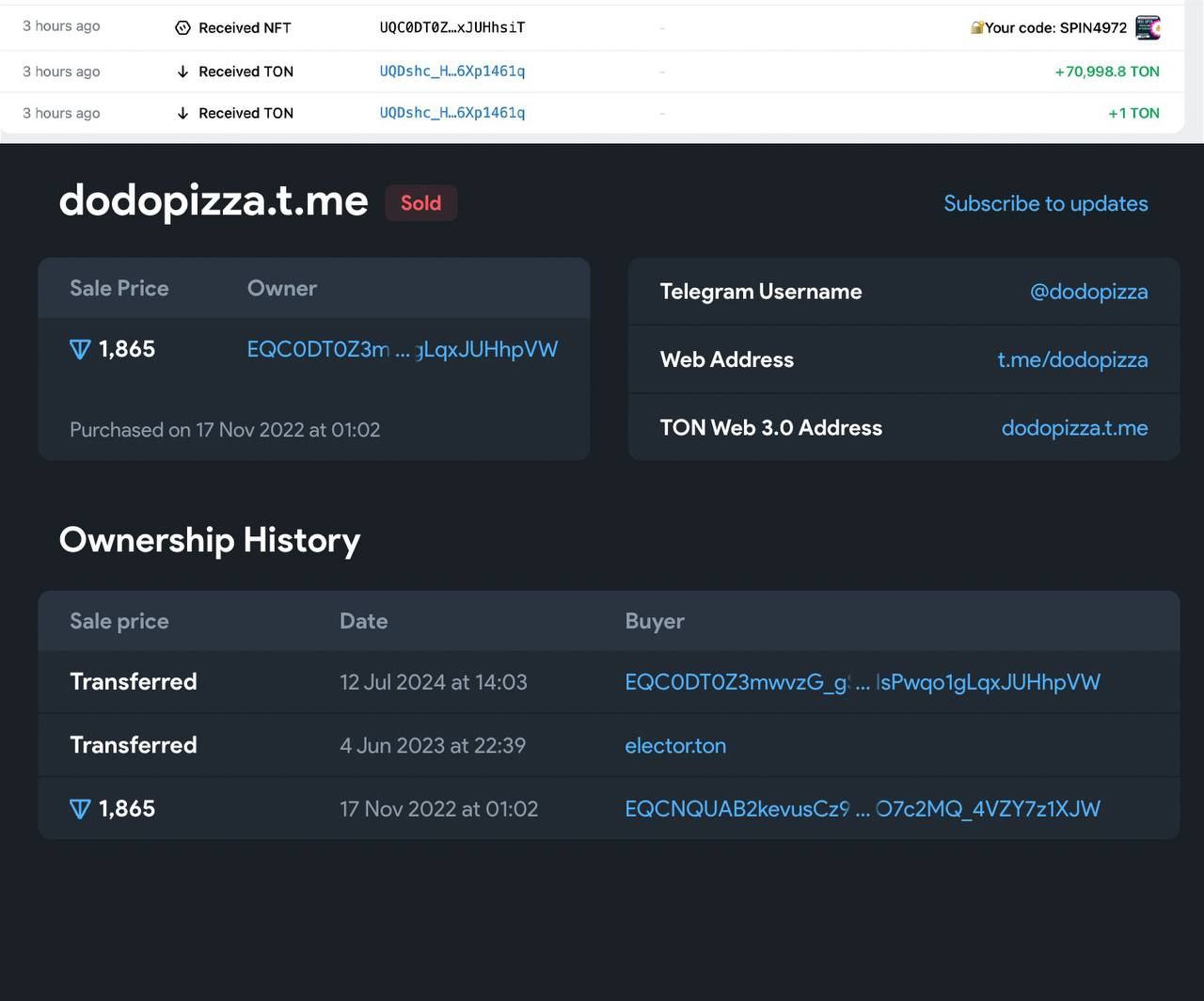Screen dimensions: 1204x1001
Task: Open the dodopizza.t.me TON Web 3.0 address
Action: pos(1074,428)
